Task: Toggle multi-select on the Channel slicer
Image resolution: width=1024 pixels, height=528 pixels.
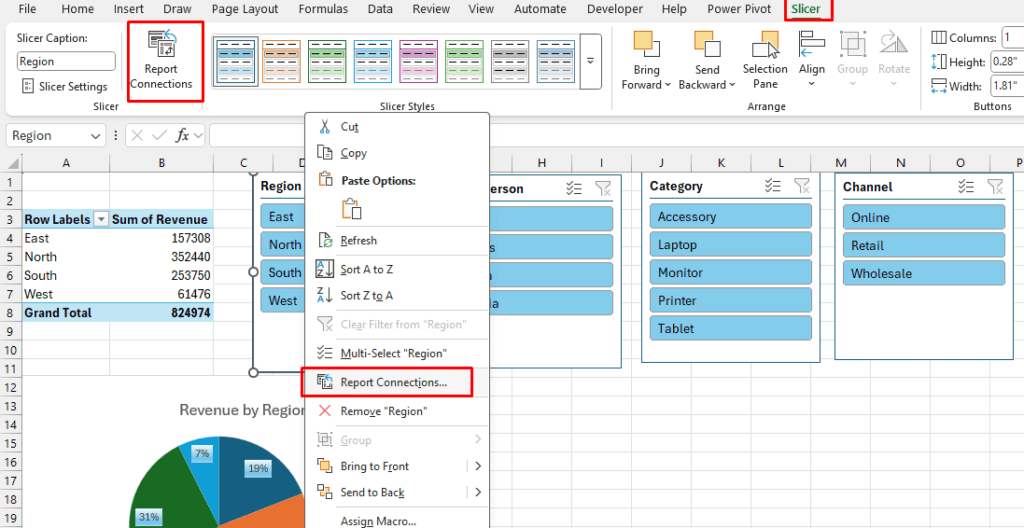Action: coord(966,187)
